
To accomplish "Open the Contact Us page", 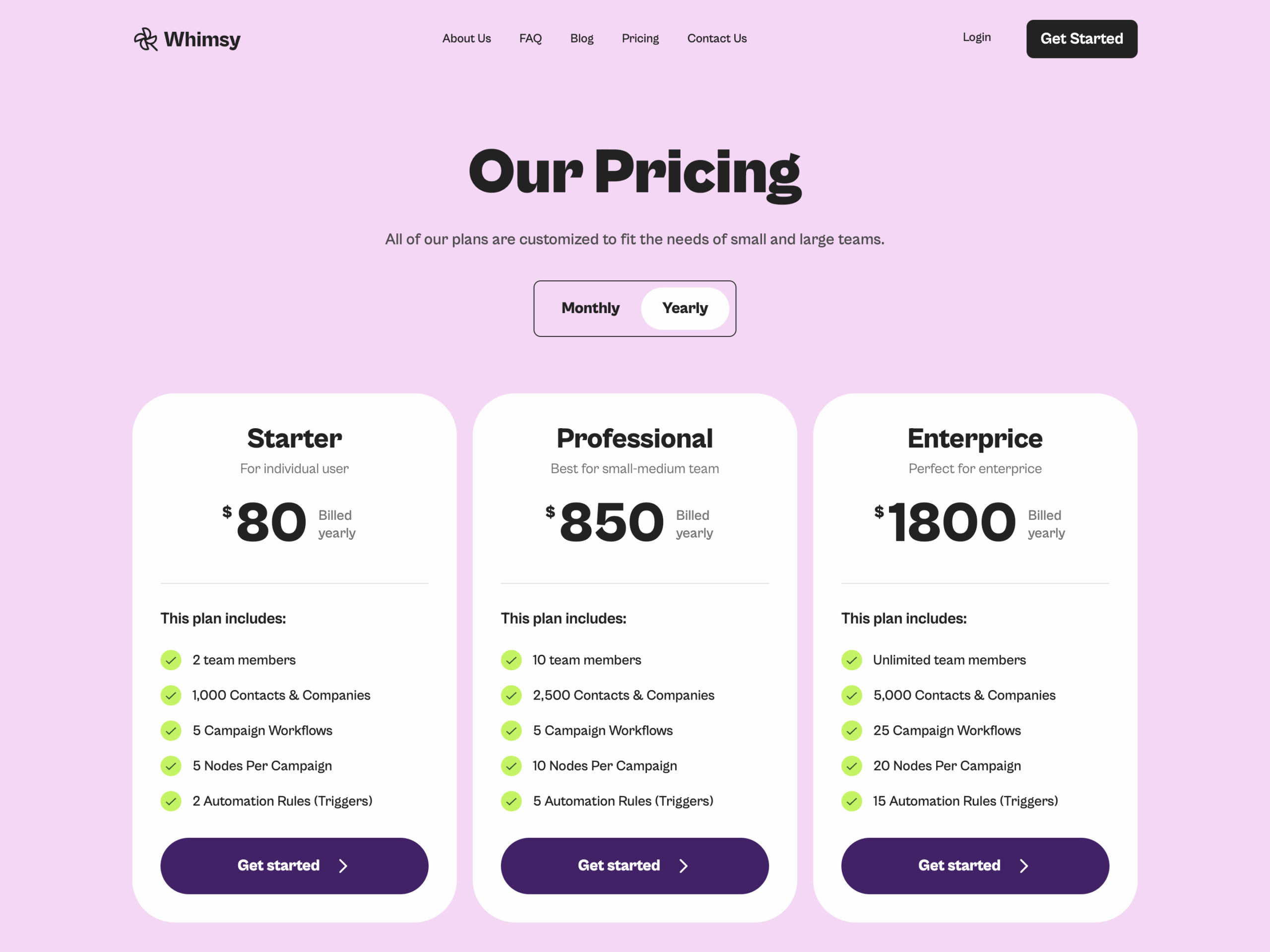I will (x=716, y=39).
